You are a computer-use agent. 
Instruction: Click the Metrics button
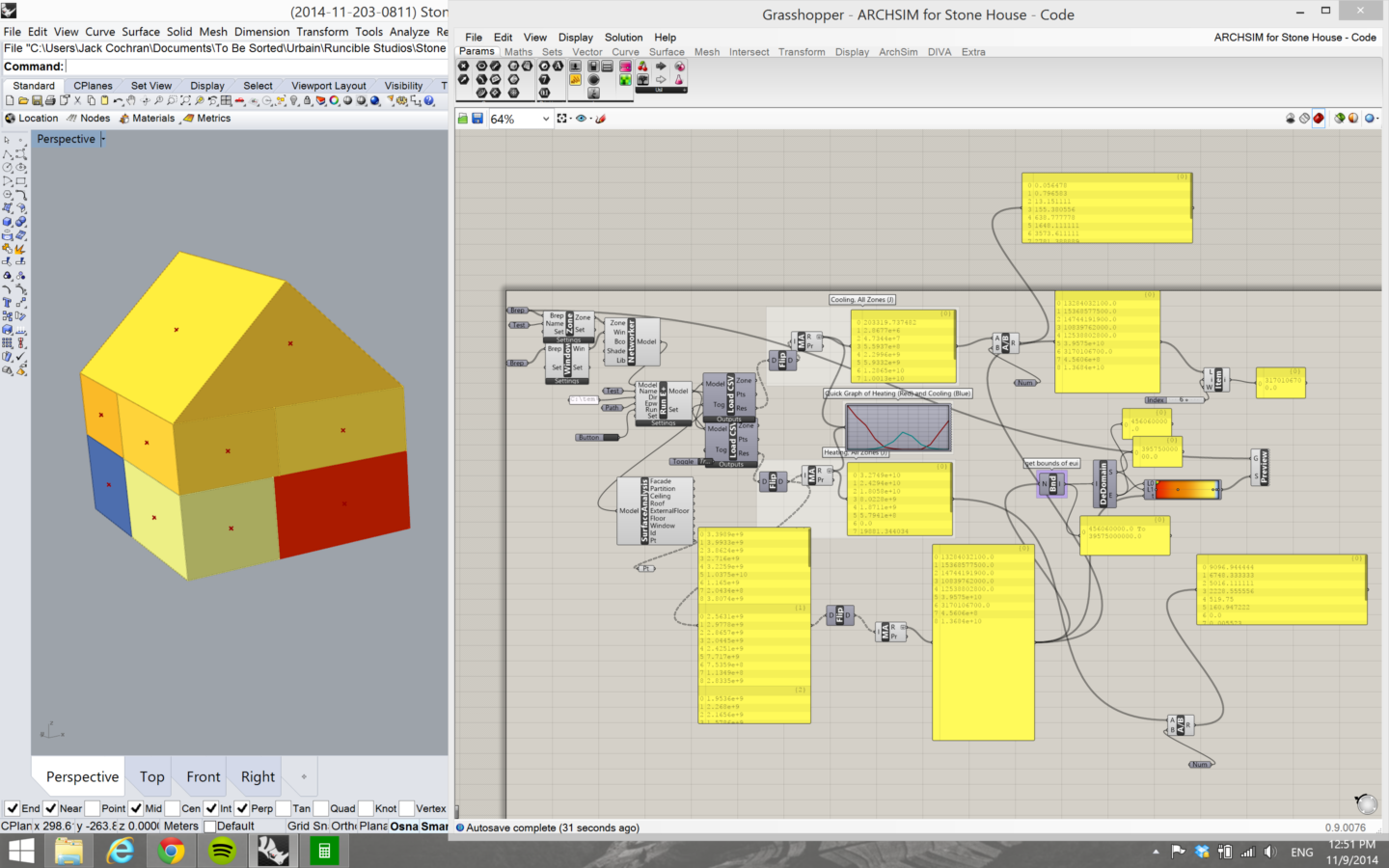tap(206, 119)
